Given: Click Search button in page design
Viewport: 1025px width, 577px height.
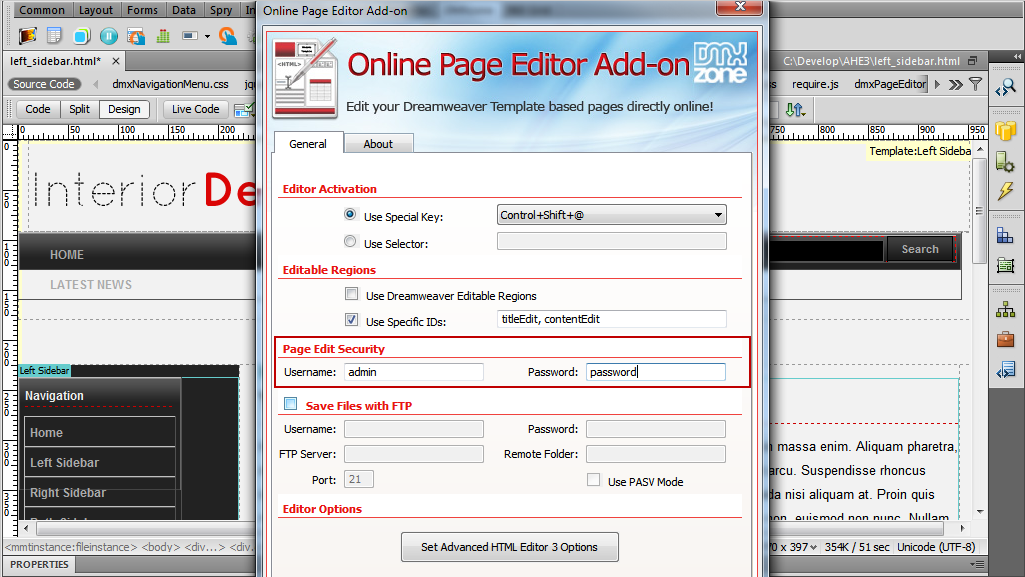Looking at the screenshot, I should 920,249.
